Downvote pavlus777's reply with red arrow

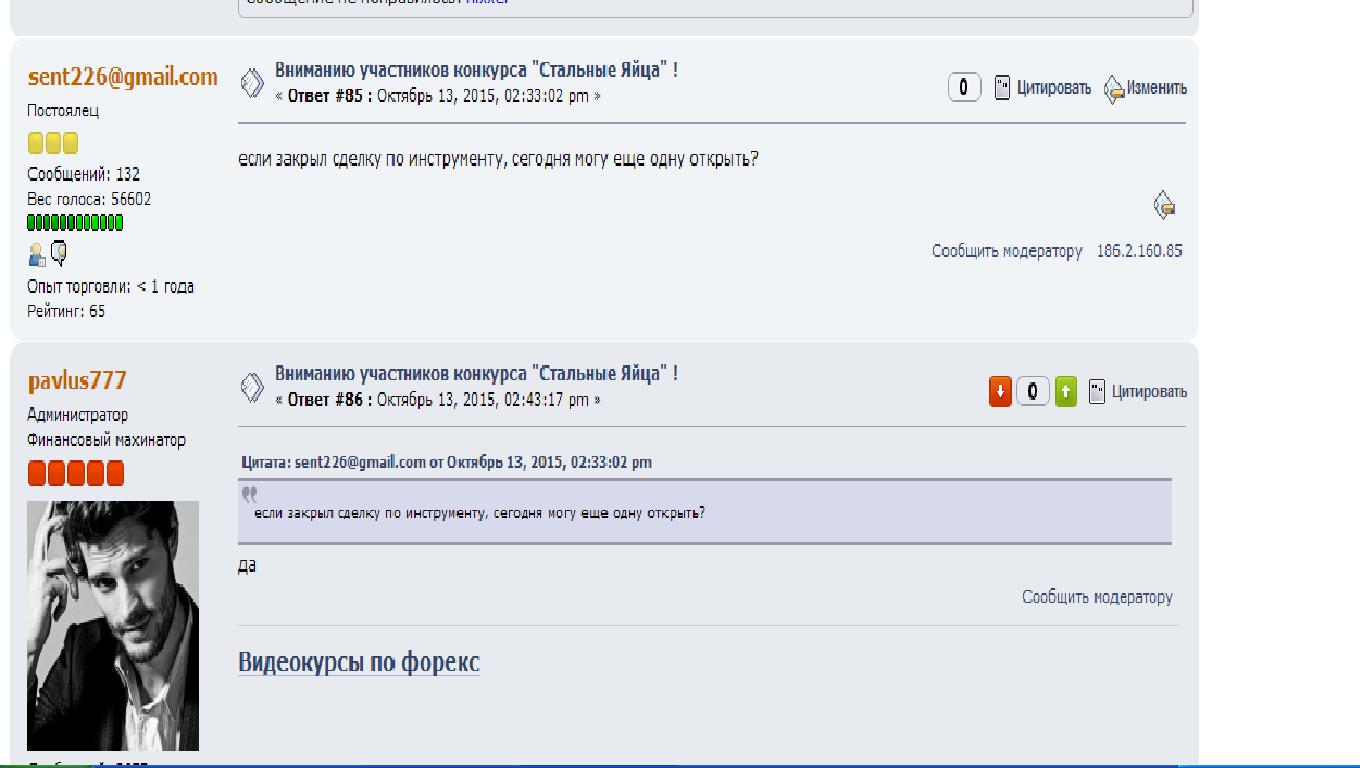click(x=1000, y=391)
